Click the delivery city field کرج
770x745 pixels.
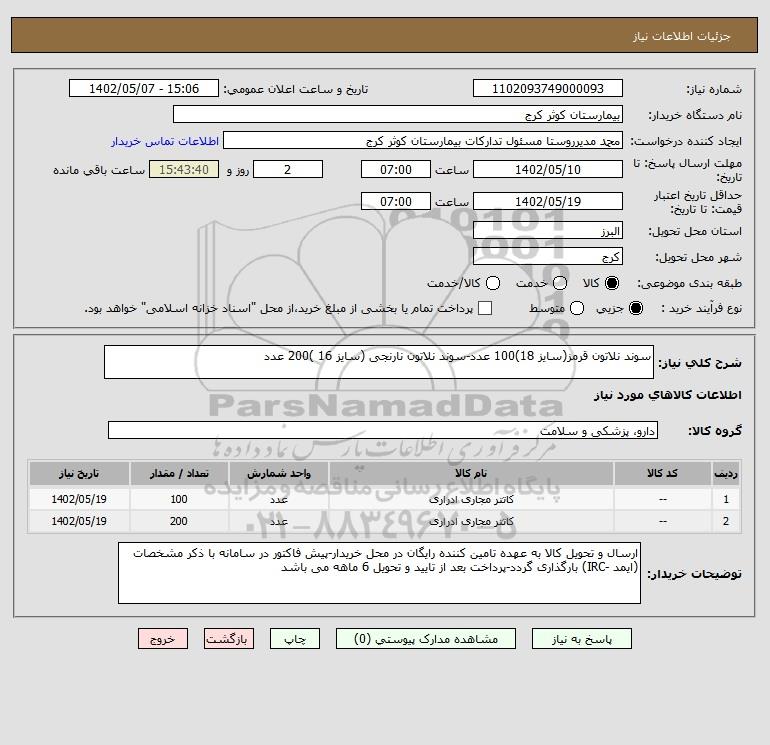tap(548, 256)
